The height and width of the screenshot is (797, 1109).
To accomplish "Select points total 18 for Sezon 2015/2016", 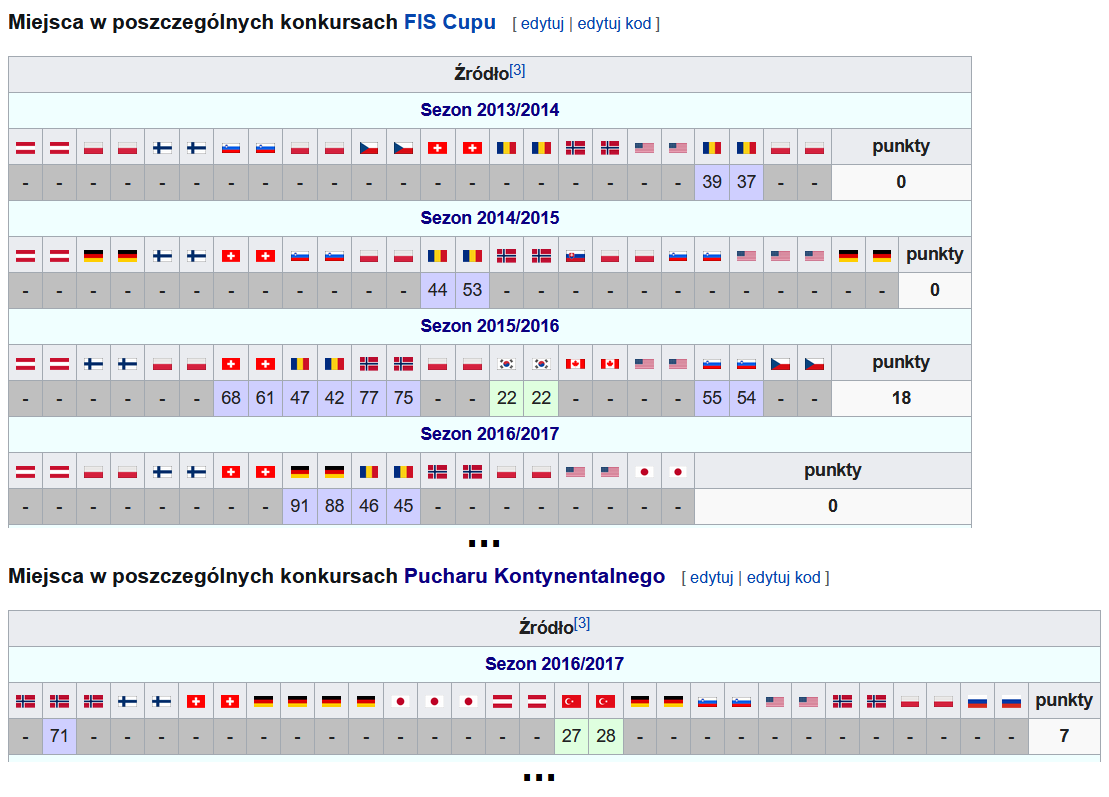I will 901,398.
